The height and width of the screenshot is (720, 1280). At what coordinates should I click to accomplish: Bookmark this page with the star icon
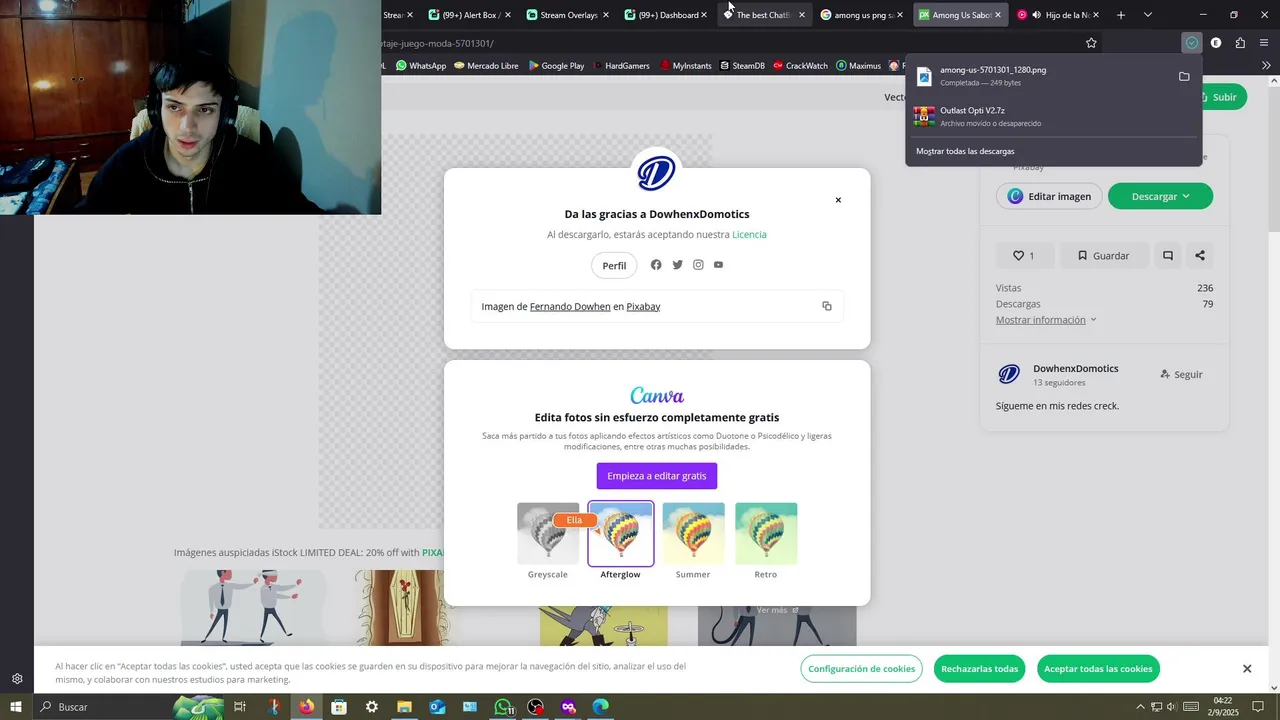pyautogui.click(x=1091, y=43)
